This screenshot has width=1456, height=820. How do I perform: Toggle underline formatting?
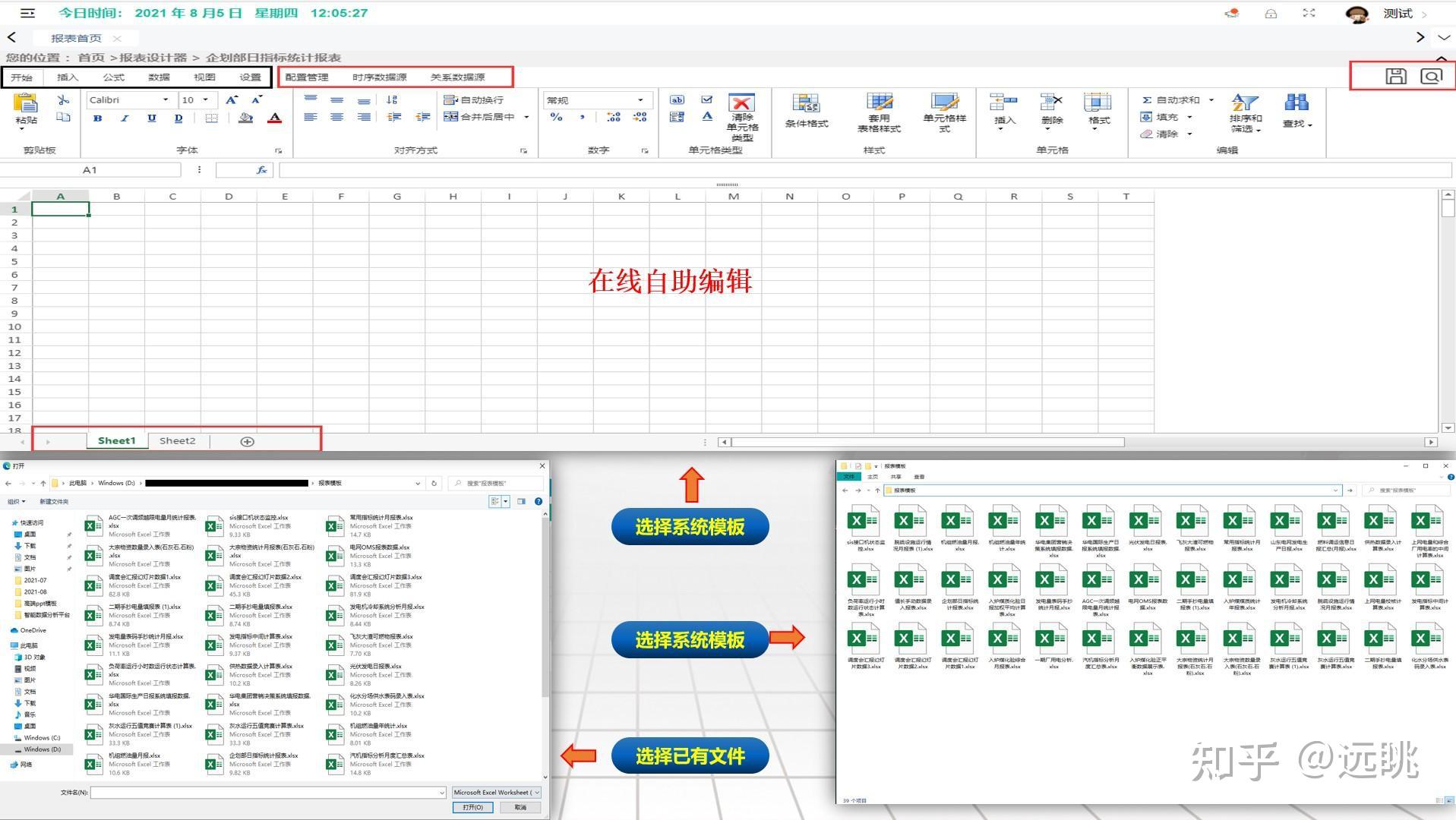click(151, 118)
